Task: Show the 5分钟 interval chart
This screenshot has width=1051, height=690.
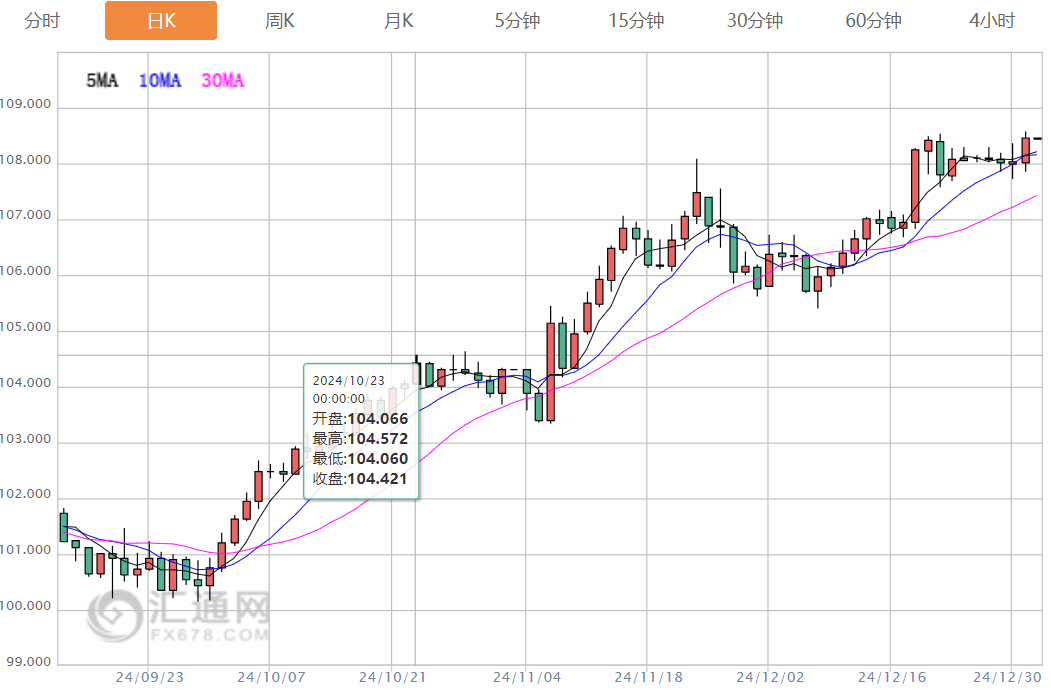Action: (517, 20)
